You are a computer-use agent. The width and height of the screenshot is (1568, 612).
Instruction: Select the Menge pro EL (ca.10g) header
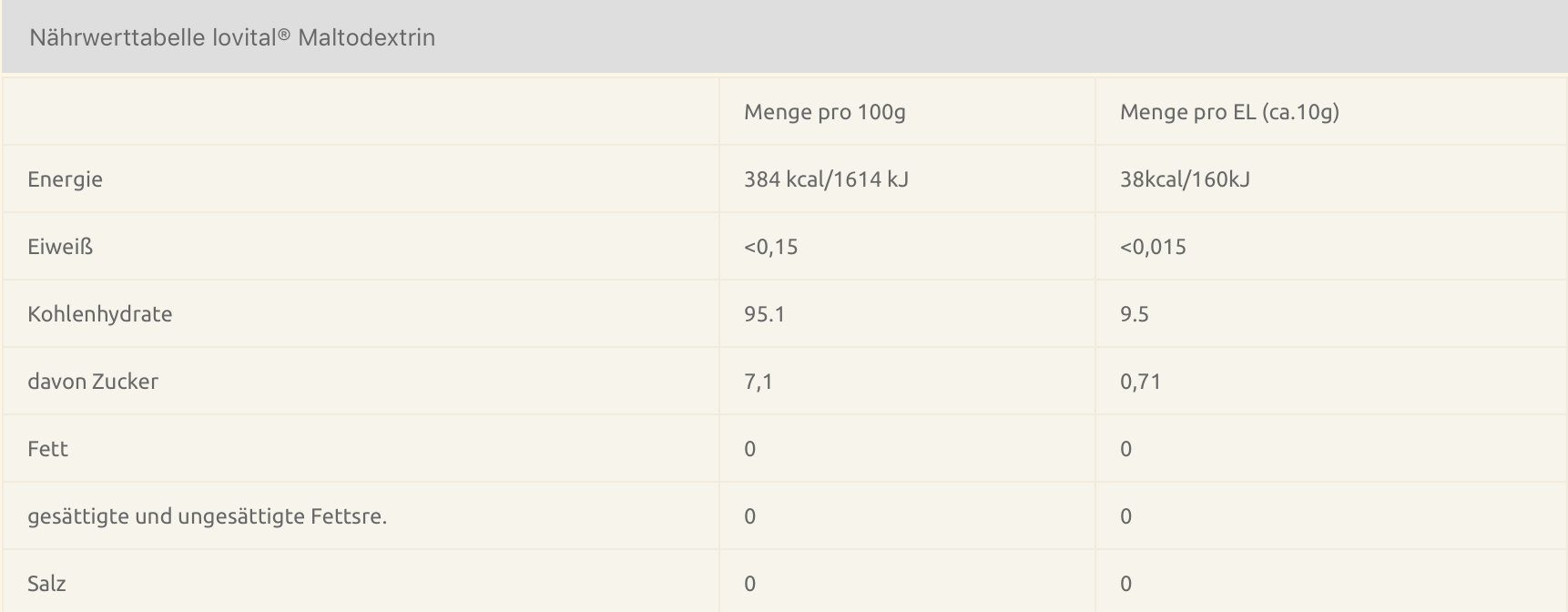pos(1229,112)
